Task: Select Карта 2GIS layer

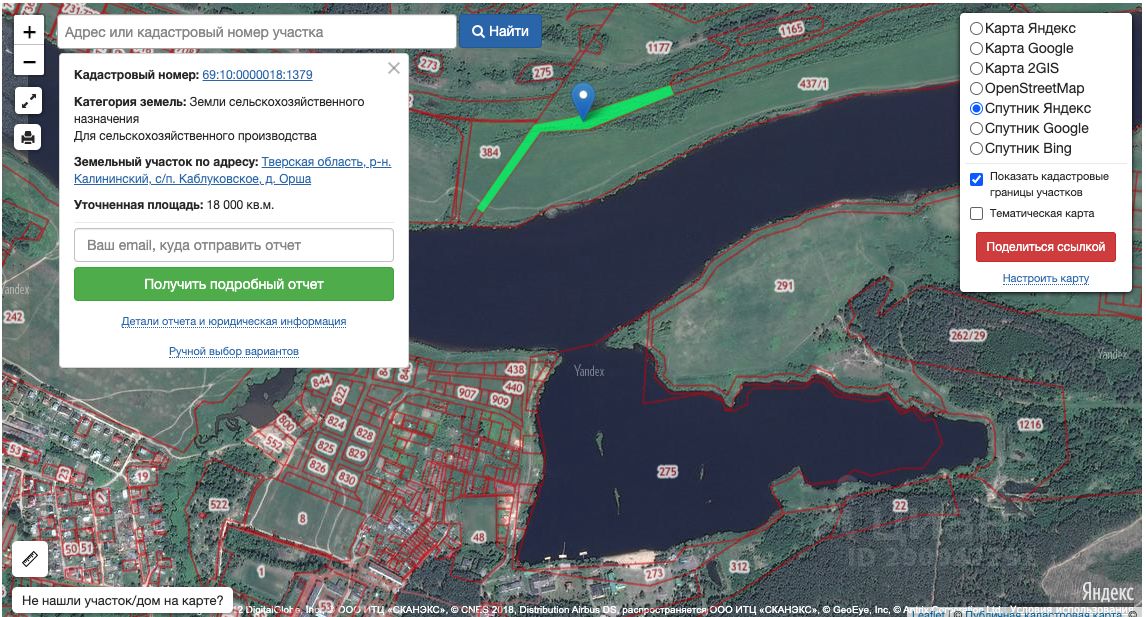Action: click(x=1014, y=68)
